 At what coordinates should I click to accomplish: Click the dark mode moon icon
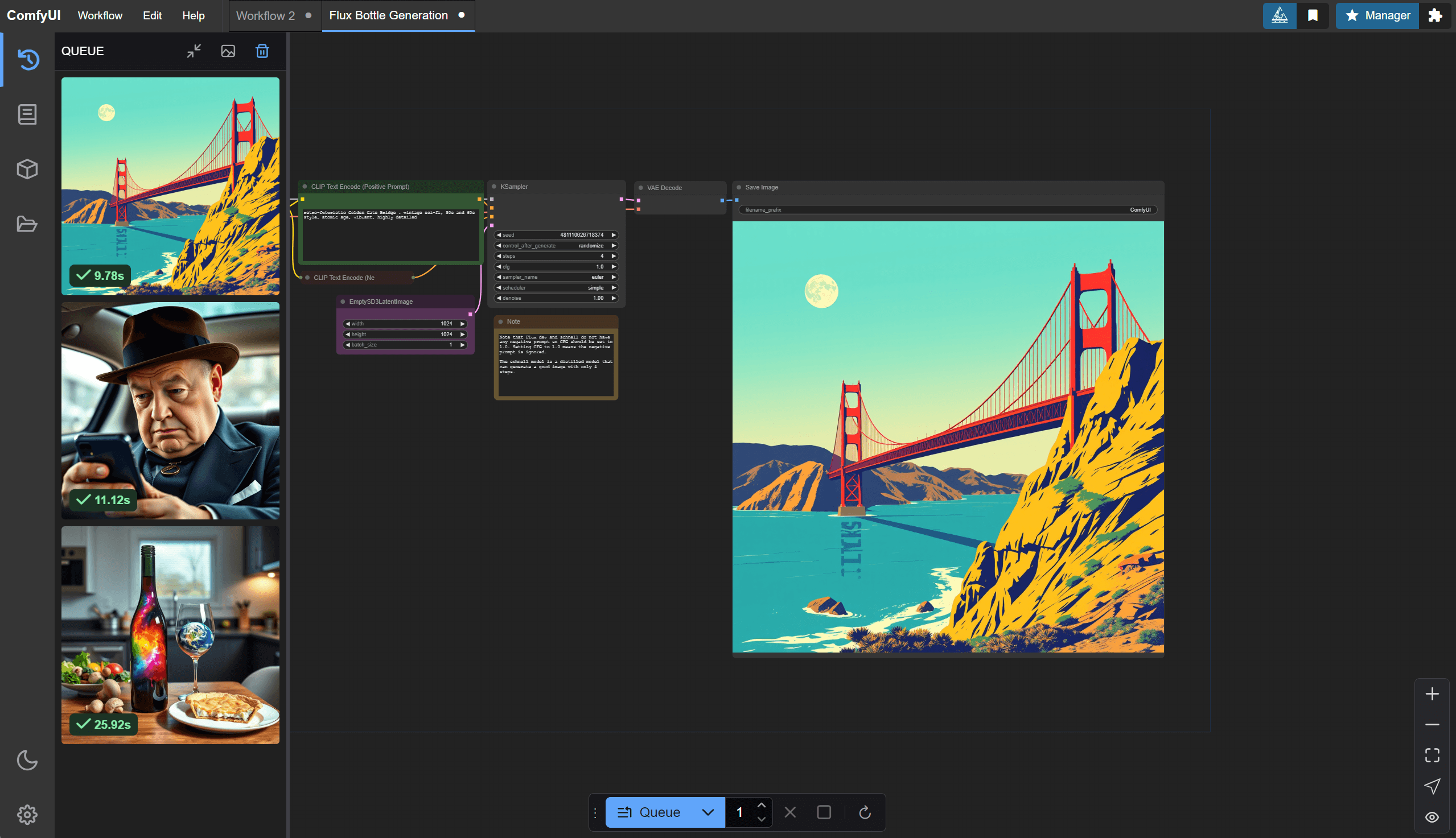point(27,760)
